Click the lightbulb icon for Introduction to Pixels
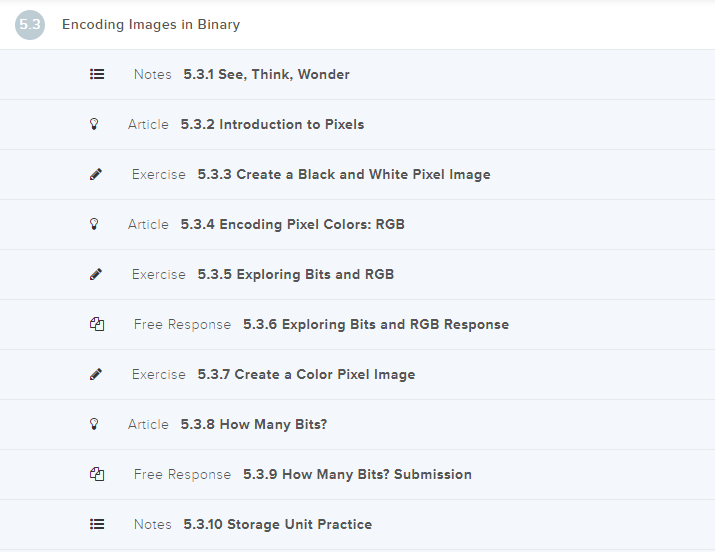 [x=96, y=124]
